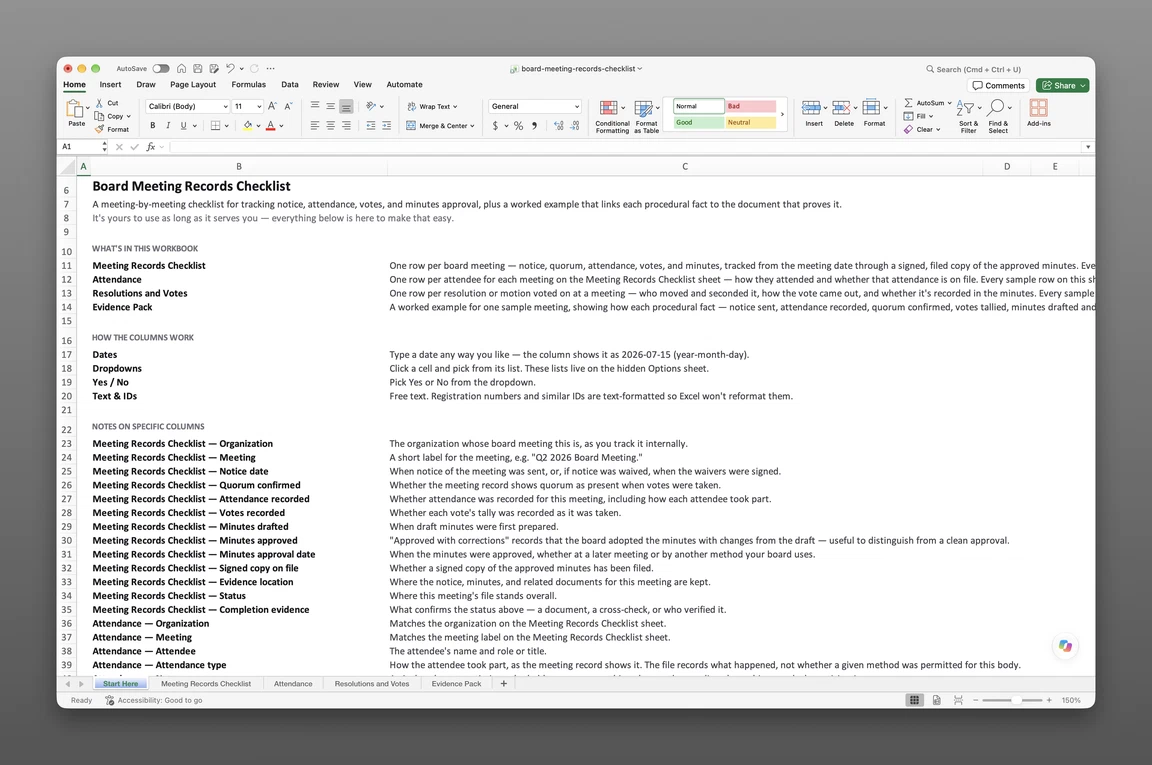The width and height of the screenshot is (1152, 765).
Task: Apply the yellow fill color bucket
Action: (248, 126)
